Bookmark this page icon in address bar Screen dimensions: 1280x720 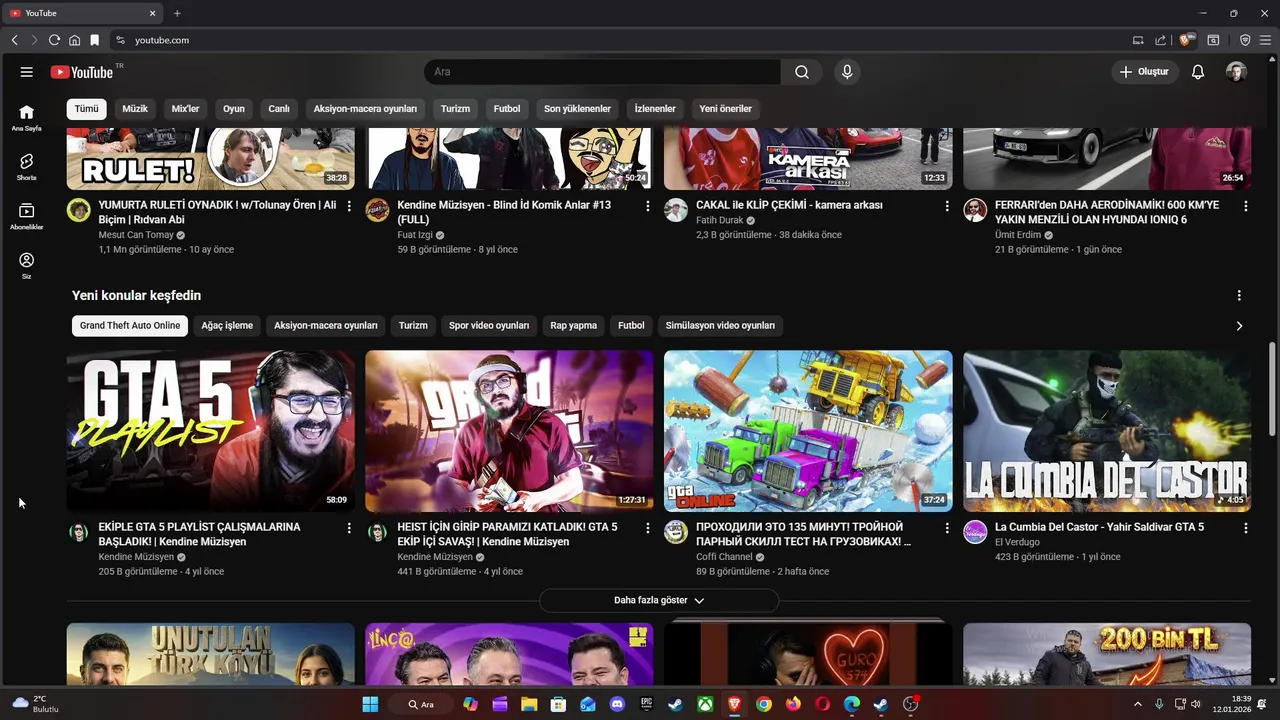[94, 40]
